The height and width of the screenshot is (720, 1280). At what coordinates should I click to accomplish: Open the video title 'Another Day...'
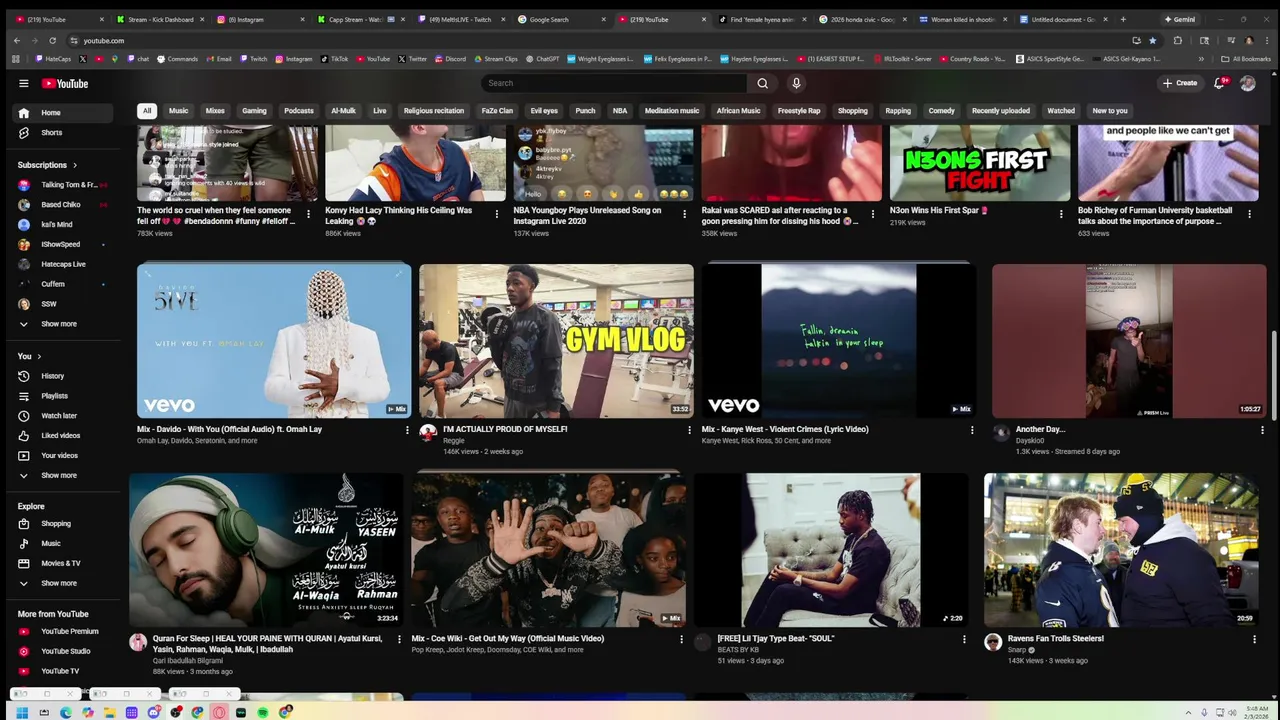pos(1040,429)
